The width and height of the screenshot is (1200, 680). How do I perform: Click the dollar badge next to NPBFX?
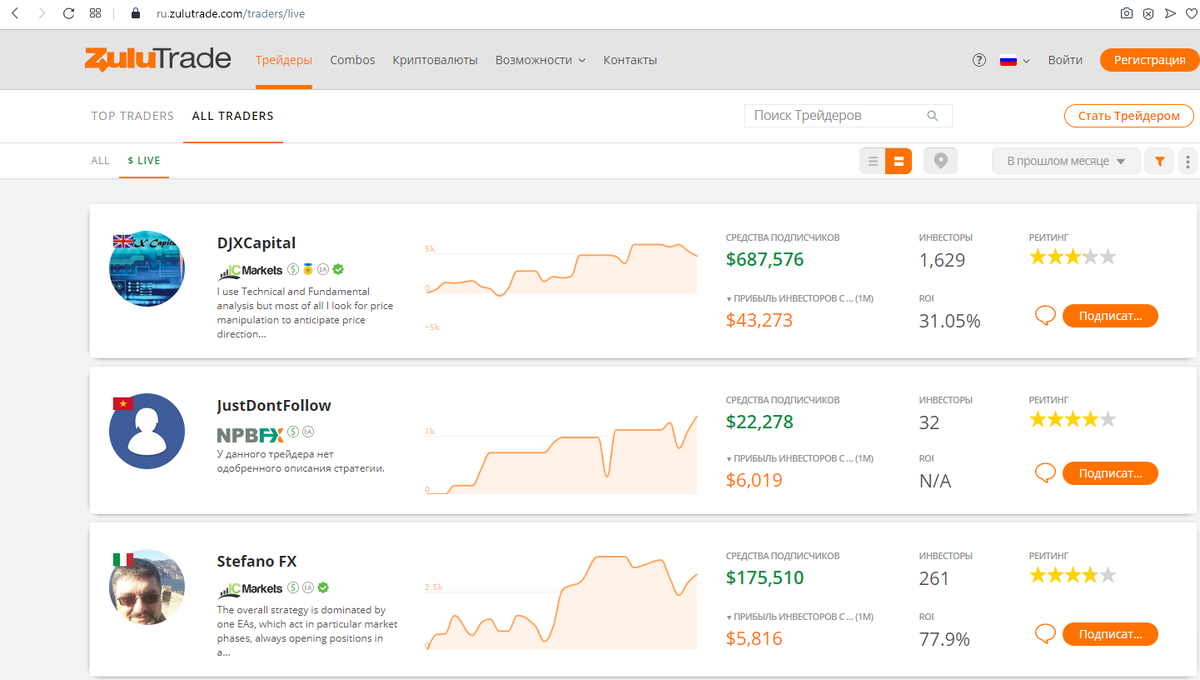point(293,433)
